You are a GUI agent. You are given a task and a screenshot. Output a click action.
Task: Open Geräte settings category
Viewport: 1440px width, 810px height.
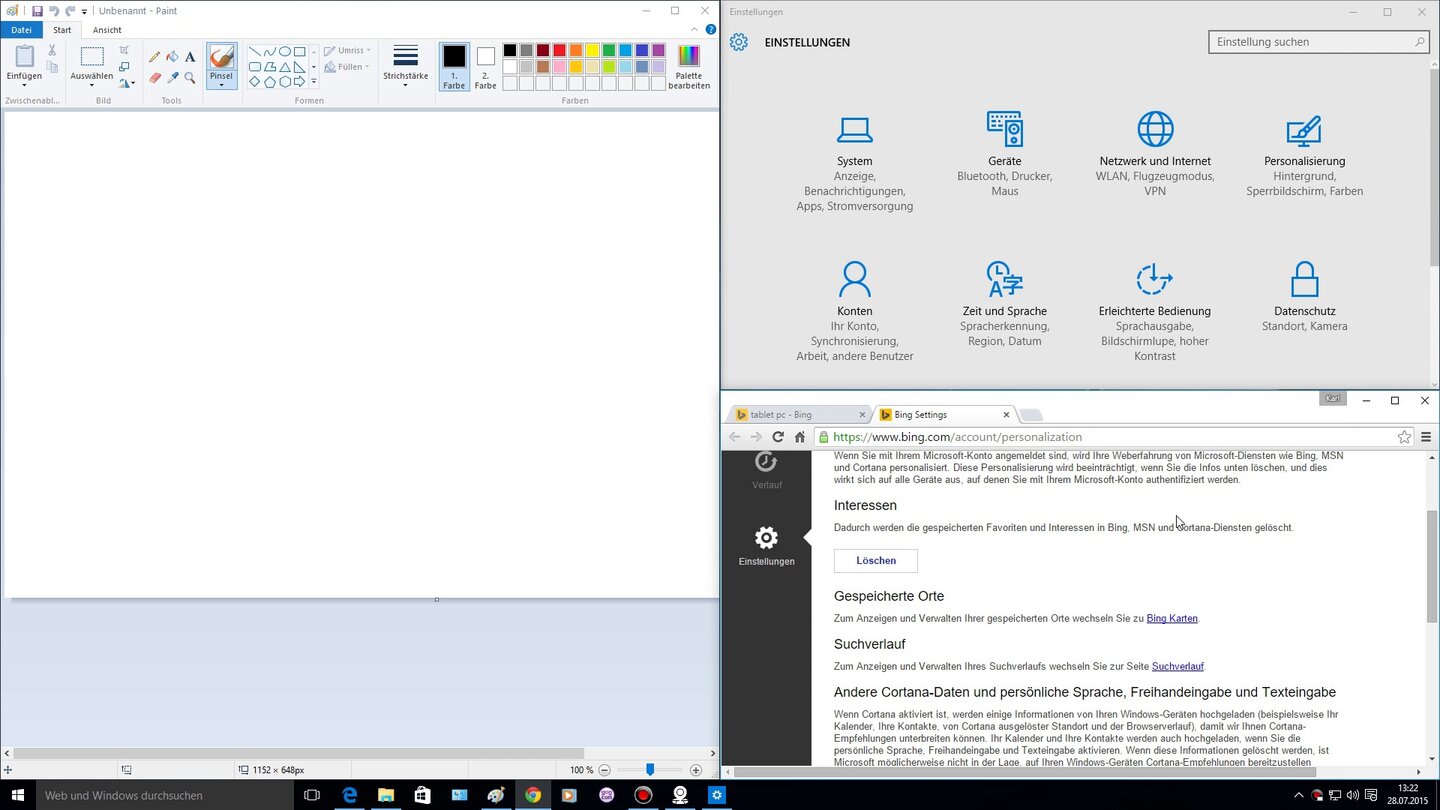(1005, 154)
